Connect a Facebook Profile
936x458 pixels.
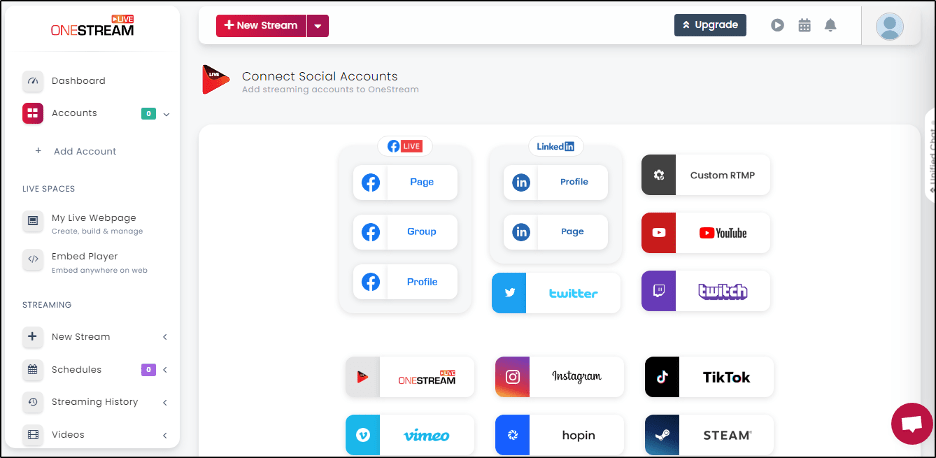tap(405, 282)
